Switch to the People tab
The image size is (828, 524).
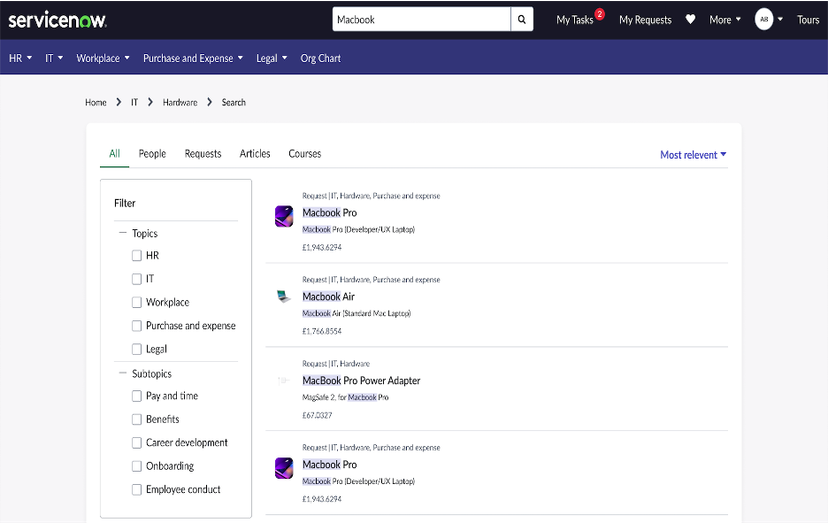coord(152,154)
